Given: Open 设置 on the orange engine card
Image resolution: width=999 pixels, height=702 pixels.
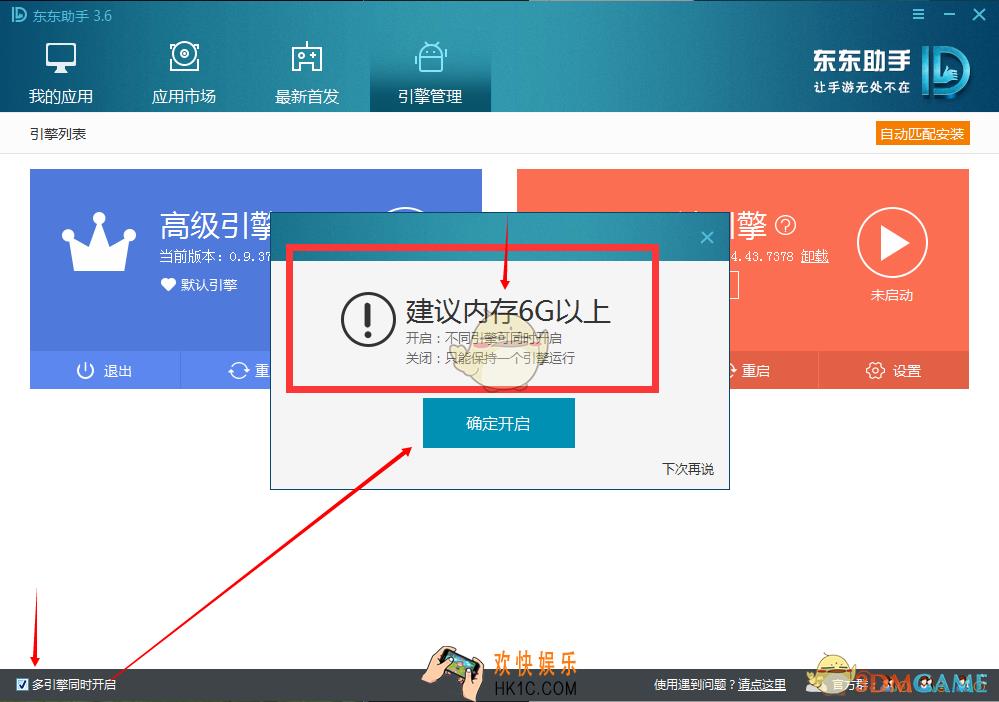Looking at the screenshot, I should [893, 370].
